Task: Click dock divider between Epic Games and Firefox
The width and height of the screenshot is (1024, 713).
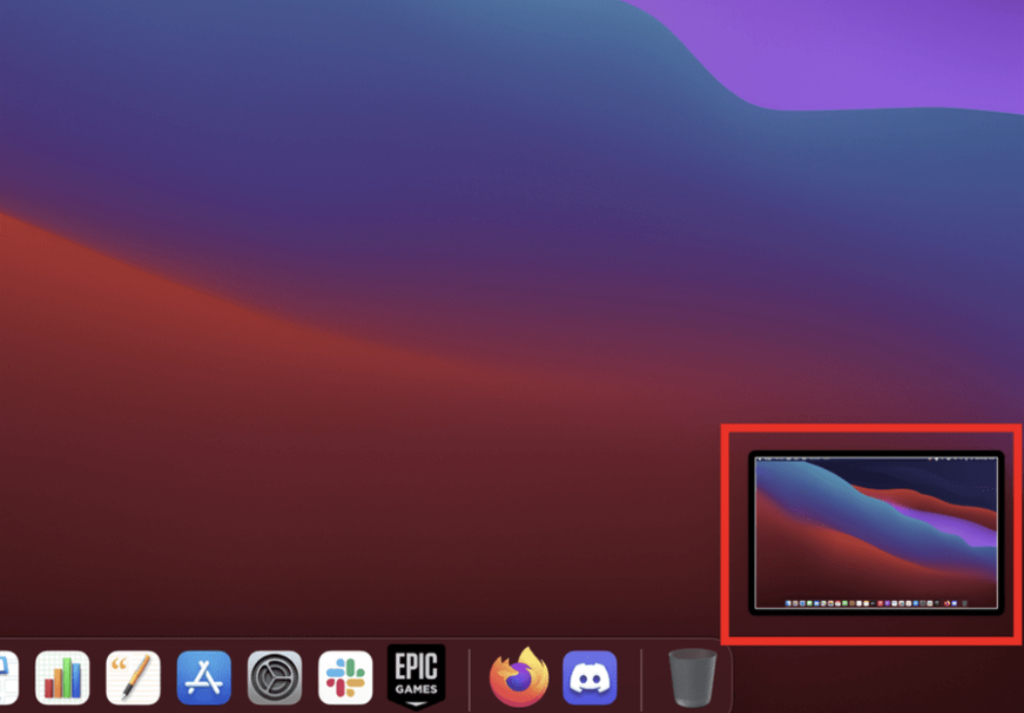Action: pyautogui.click(x=469, y=679)
